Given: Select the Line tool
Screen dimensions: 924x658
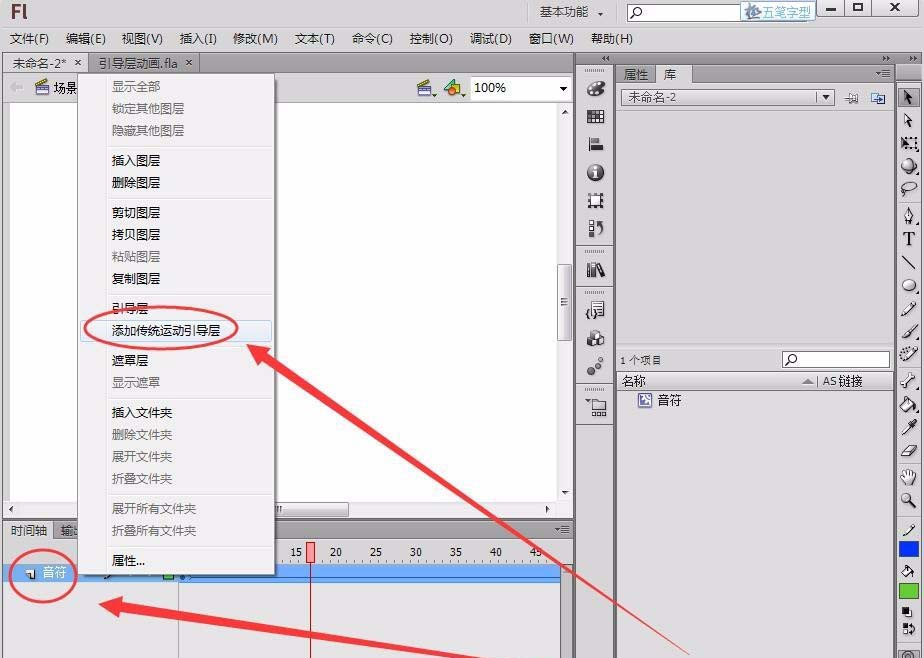Looking at the screenshot, I should (x=908, y=262).
